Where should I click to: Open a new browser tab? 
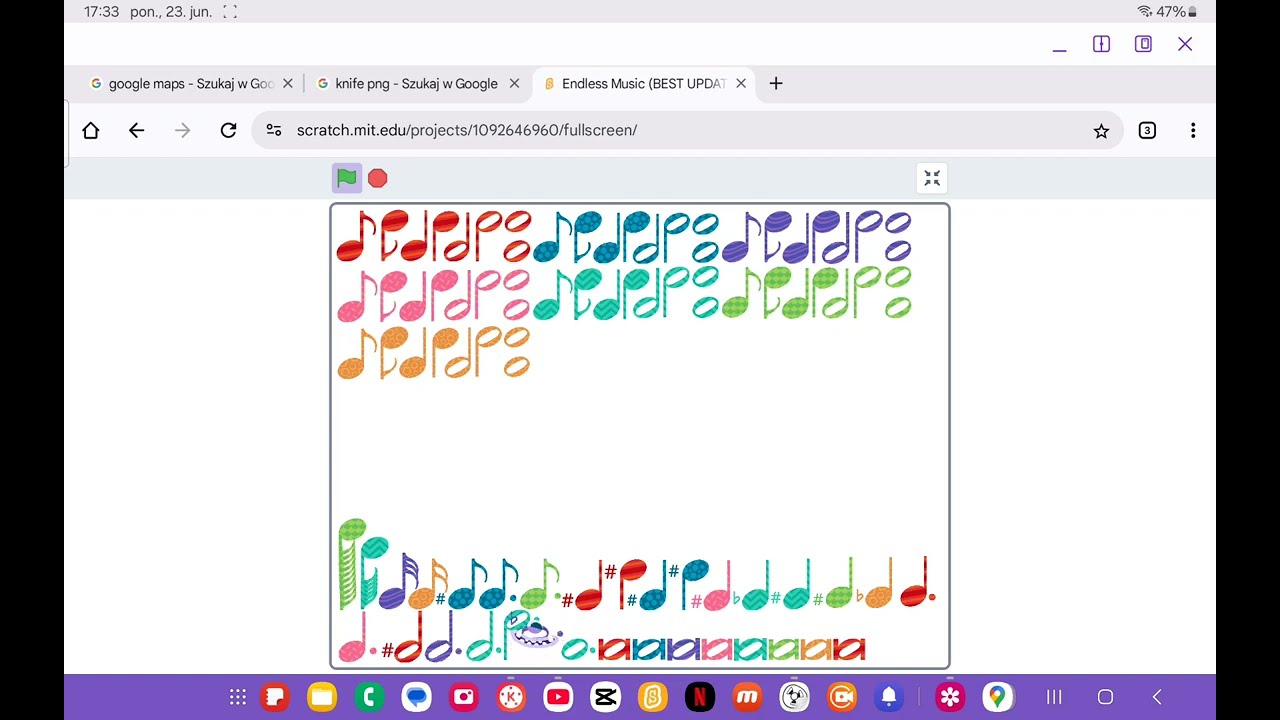coord(776,84)
